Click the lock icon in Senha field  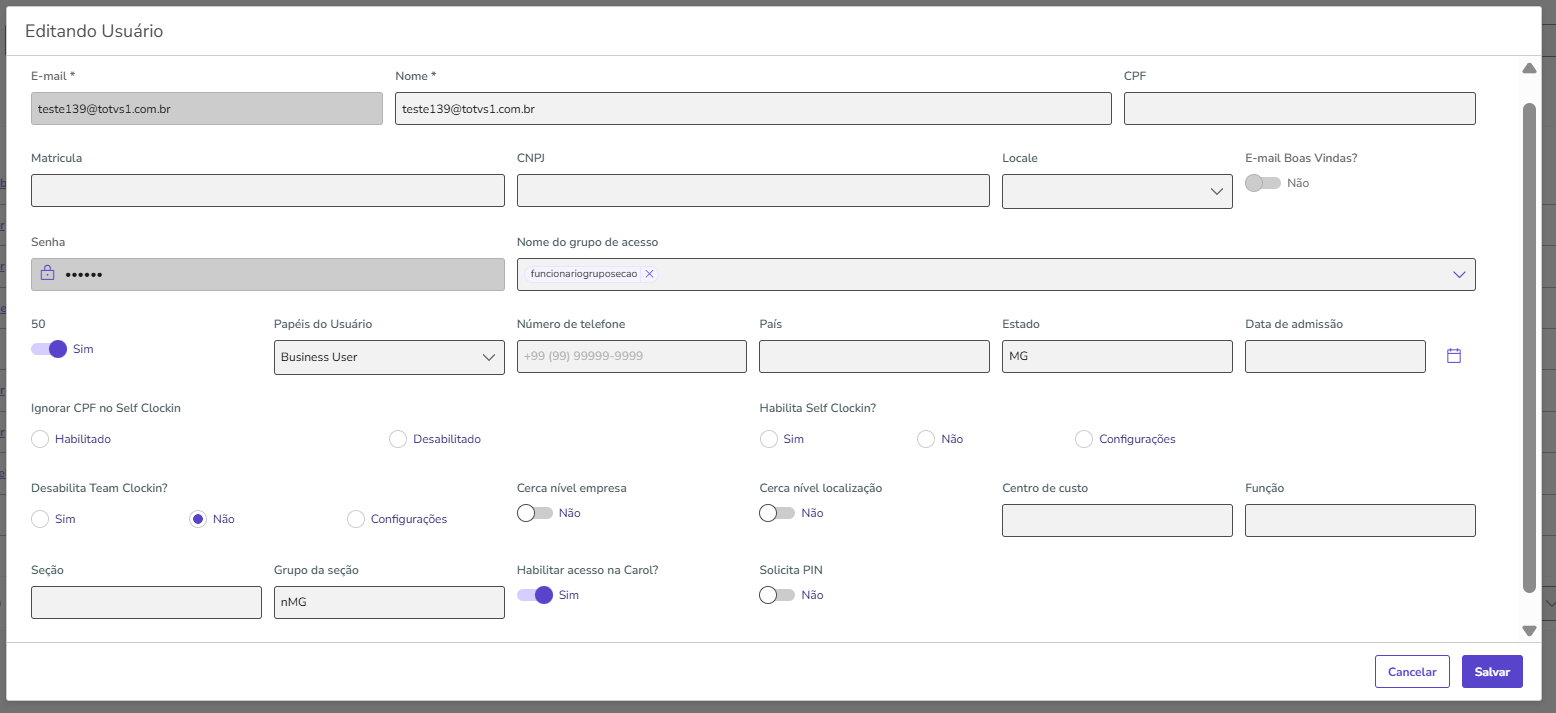click(x=47, y=274)
